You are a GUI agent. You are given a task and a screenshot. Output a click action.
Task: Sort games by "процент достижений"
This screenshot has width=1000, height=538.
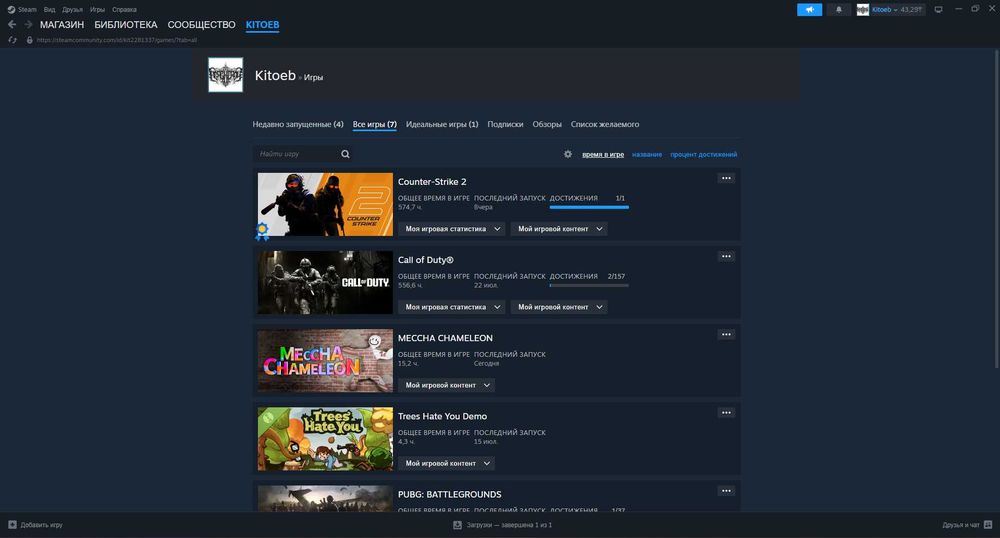click(703, 154)
